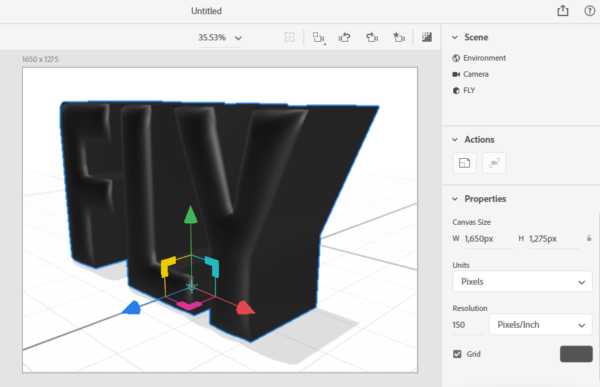This screenshot has height=387, width=600.
Task: Click the blue Z-axis move arrow
Action: 132,308
